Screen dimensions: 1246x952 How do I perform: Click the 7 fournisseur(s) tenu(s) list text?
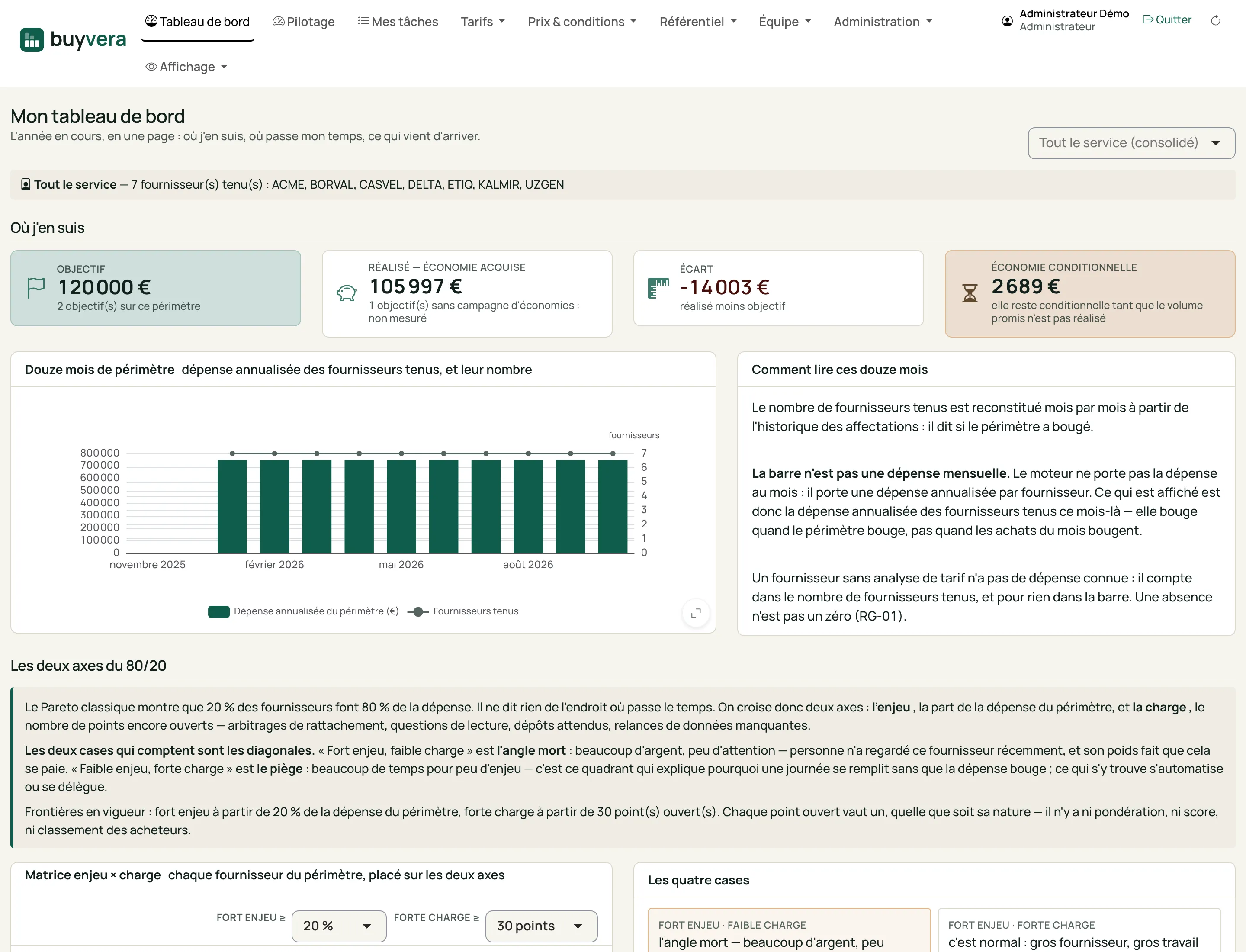pyautogui.click(x=347, y=184)
